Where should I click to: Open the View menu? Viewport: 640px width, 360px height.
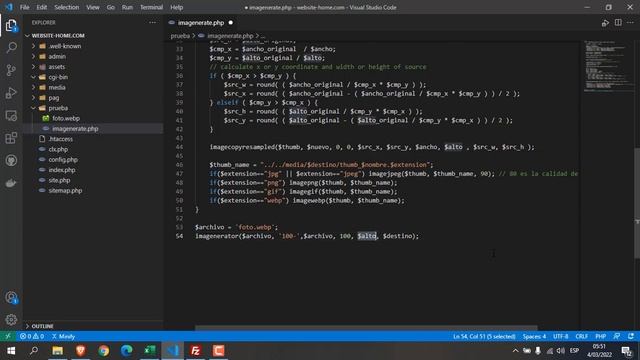[x=93, y=7]
